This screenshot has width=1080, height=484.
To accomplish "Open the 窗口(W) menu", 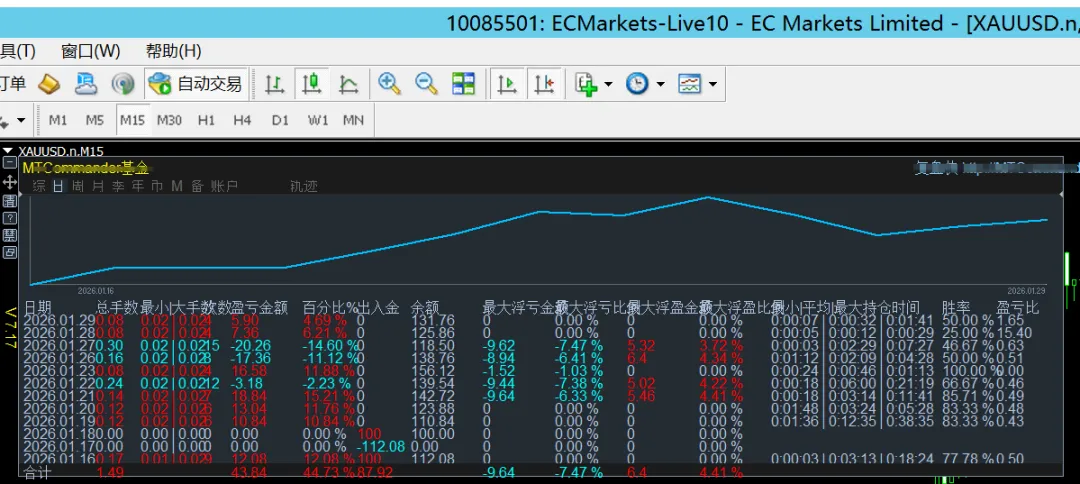I will click(90, 51).
